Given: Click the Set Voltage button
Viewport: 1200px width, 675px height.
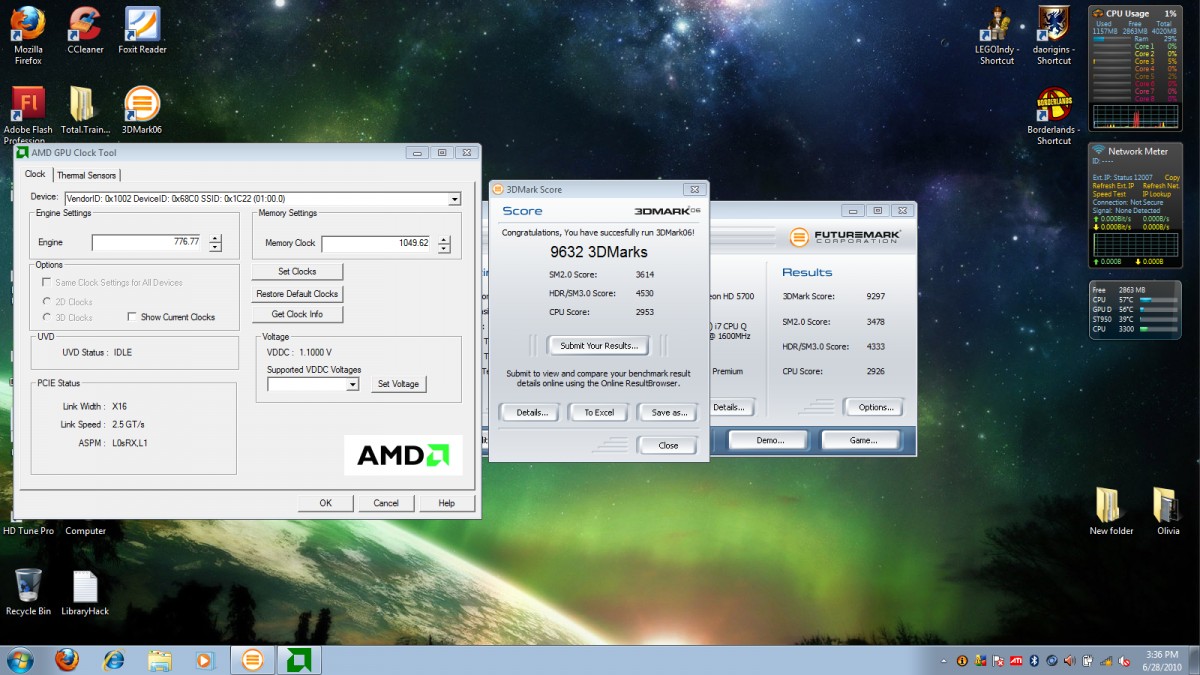Looking at the screenshot, I should pos(399,384).
